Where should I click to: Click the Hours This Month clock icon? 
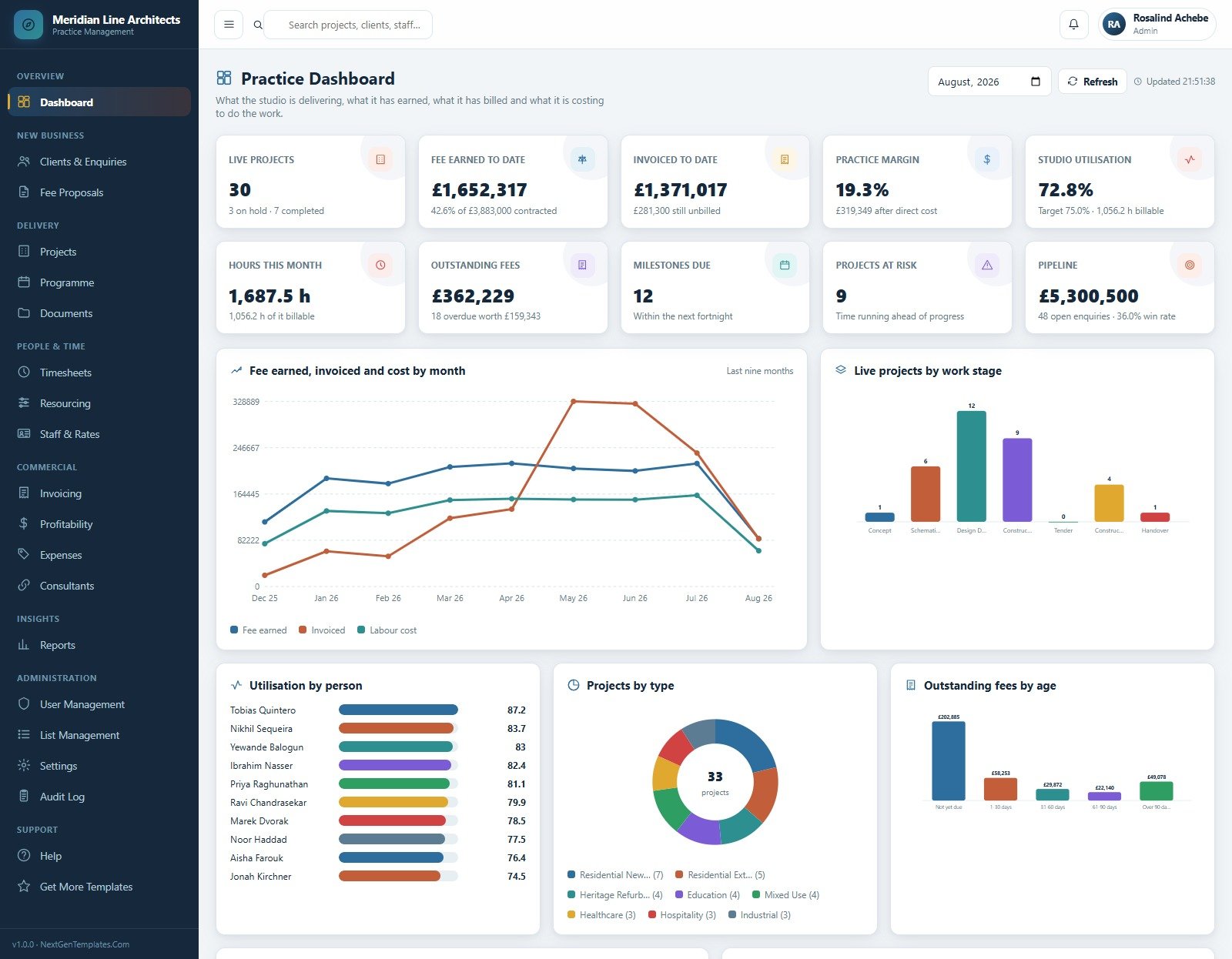(x=380, y=265)
